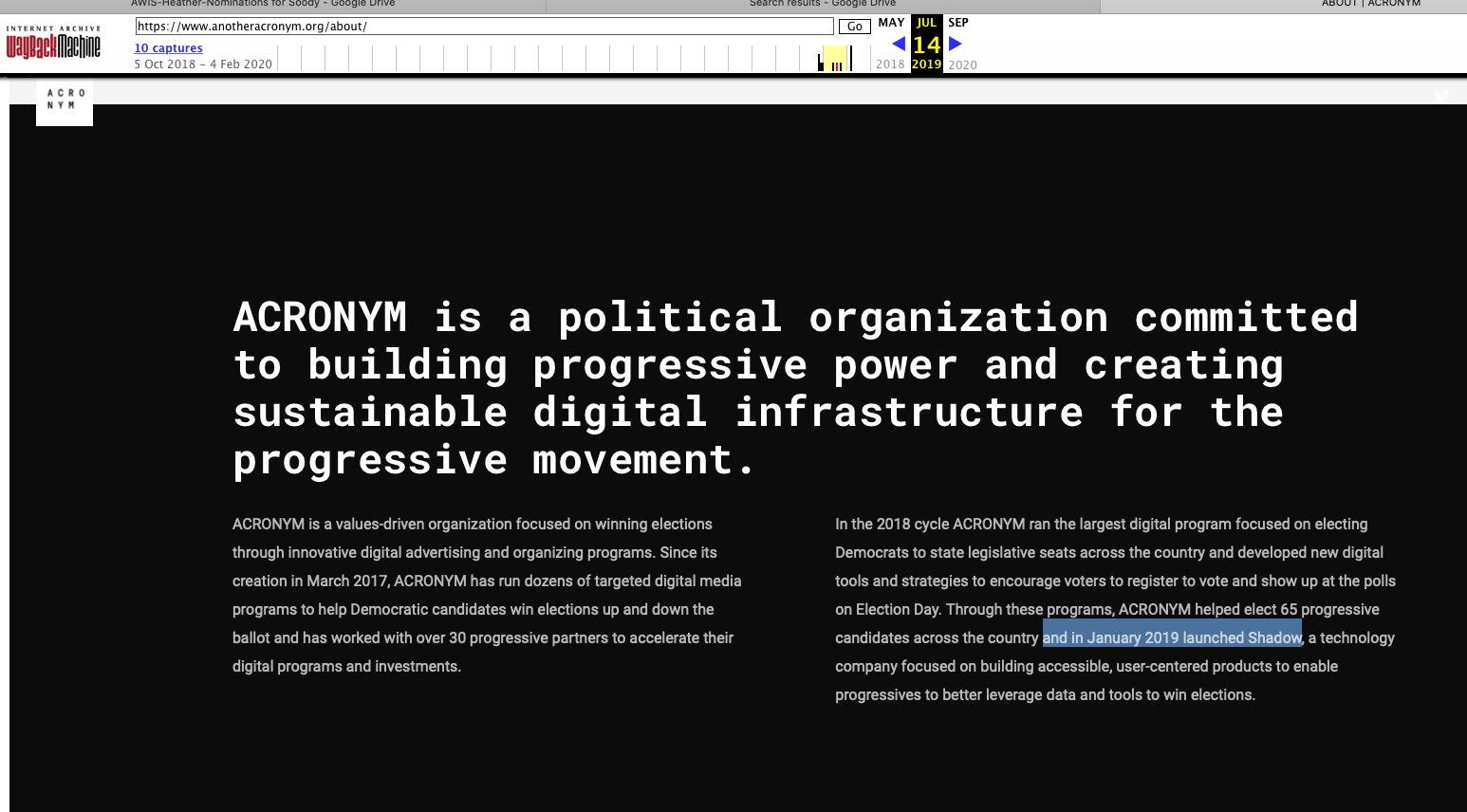Screen dimensions: 1467x812
Task: Click paragraph starting "ACRONYM is a values-driven"
Action: tap(487, 595)
